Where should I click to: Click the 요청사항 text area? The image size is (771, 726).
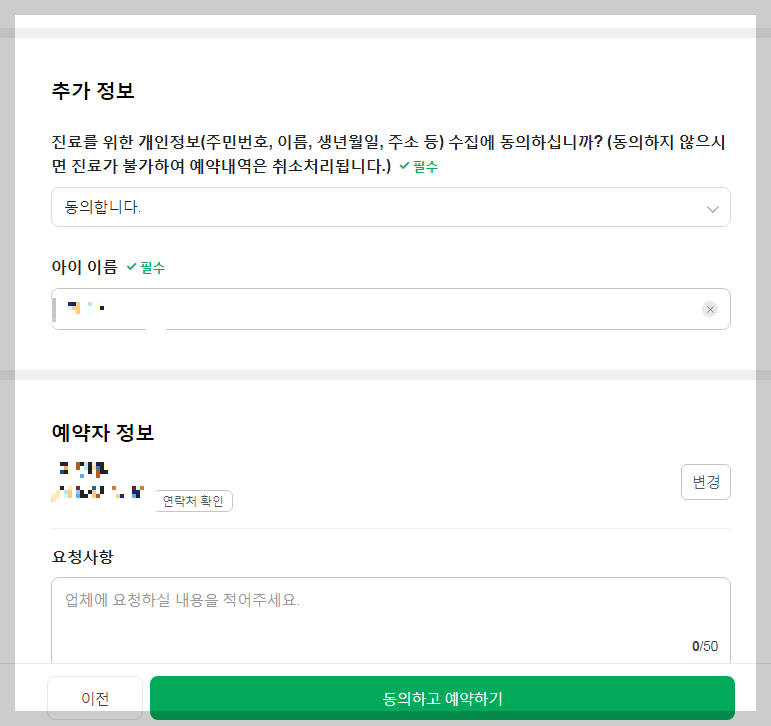(x=390, y=620)
